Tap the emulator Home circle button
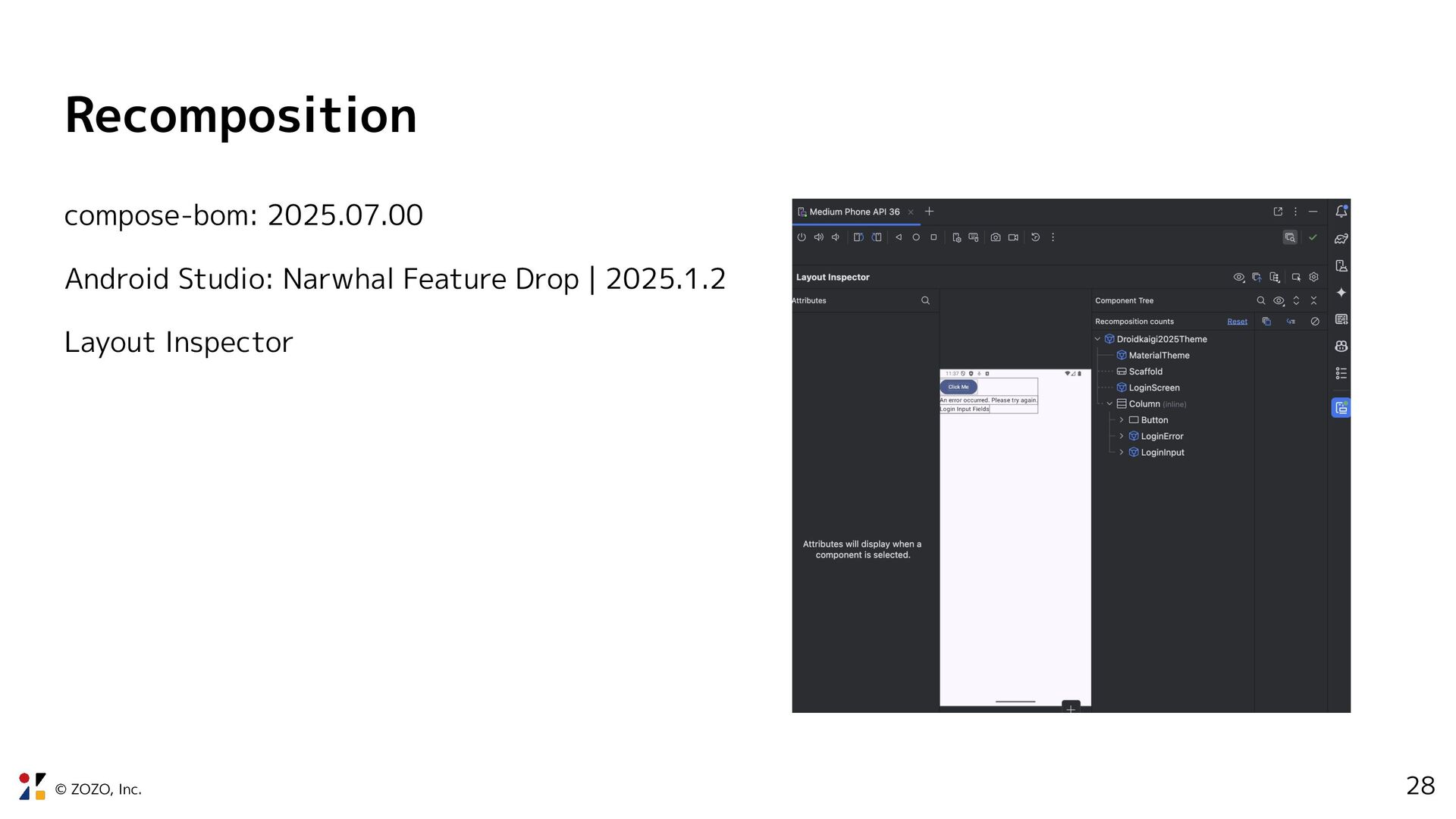1456x819 pixels. tap(916, 237)
